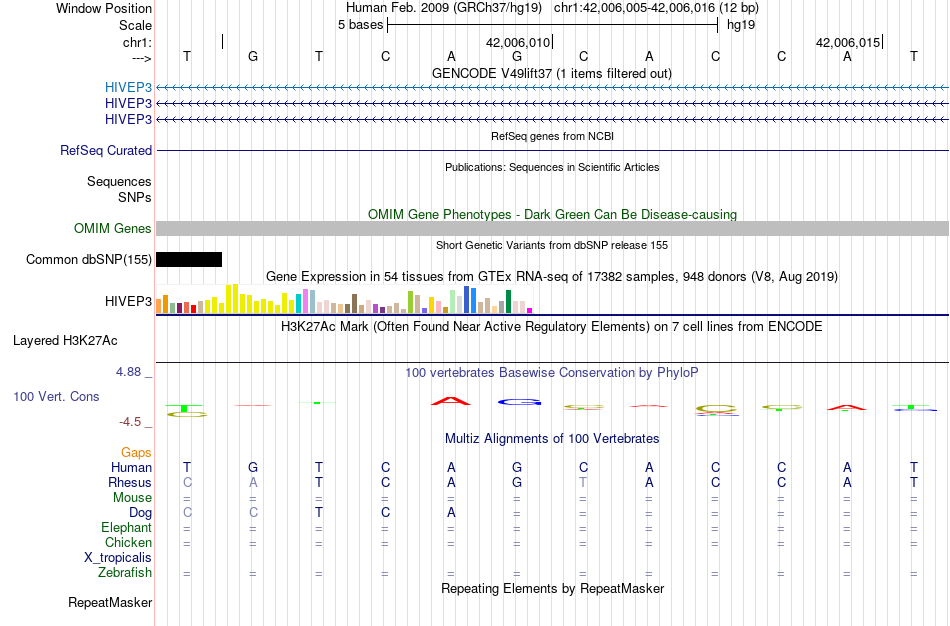
Task: Open the 'RefSeq Curated' track label
Action: (106, 150)
